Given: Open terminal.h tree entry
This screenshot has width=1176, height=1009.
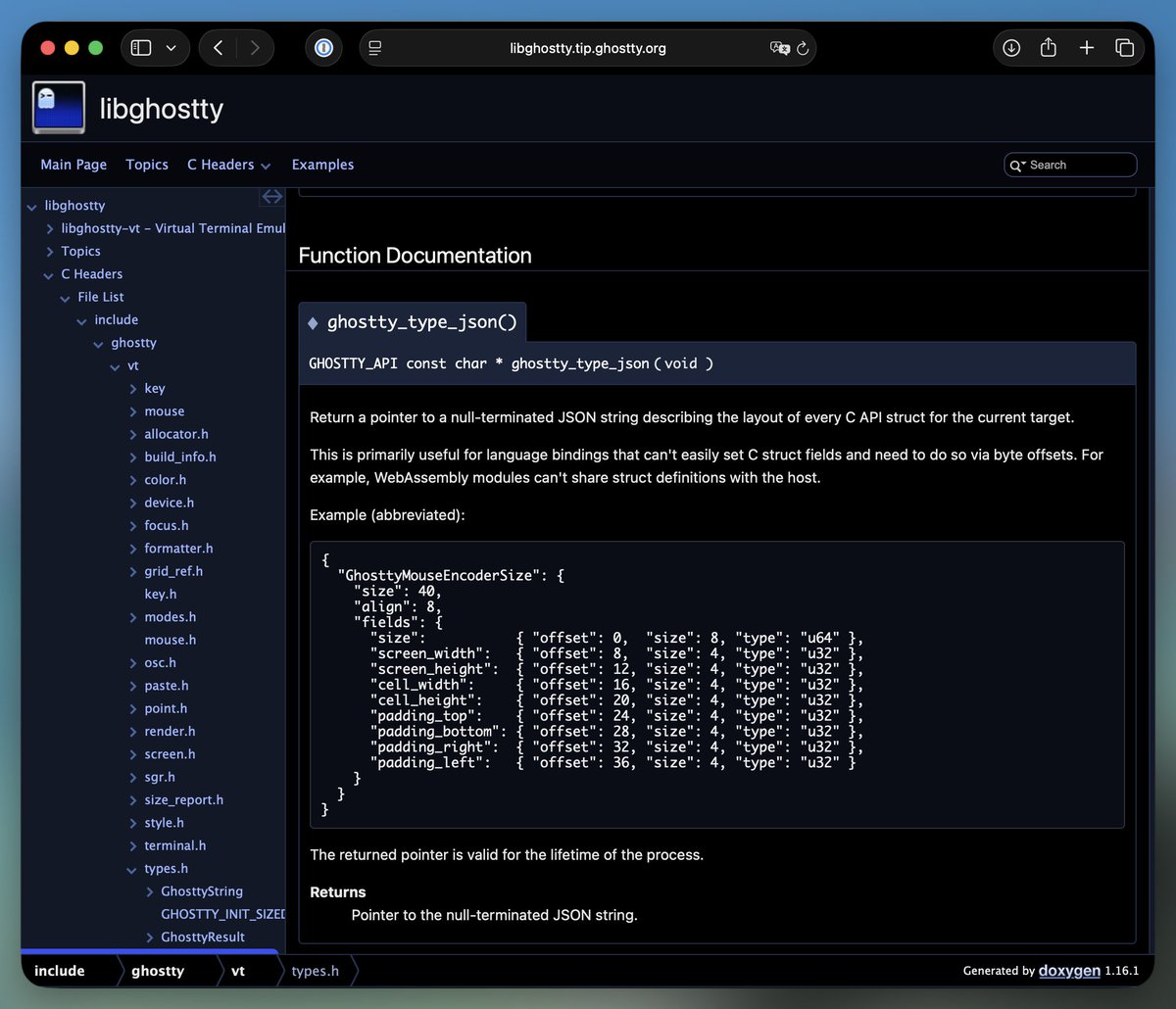Looking at the screenshot, I should coord(174,845).
